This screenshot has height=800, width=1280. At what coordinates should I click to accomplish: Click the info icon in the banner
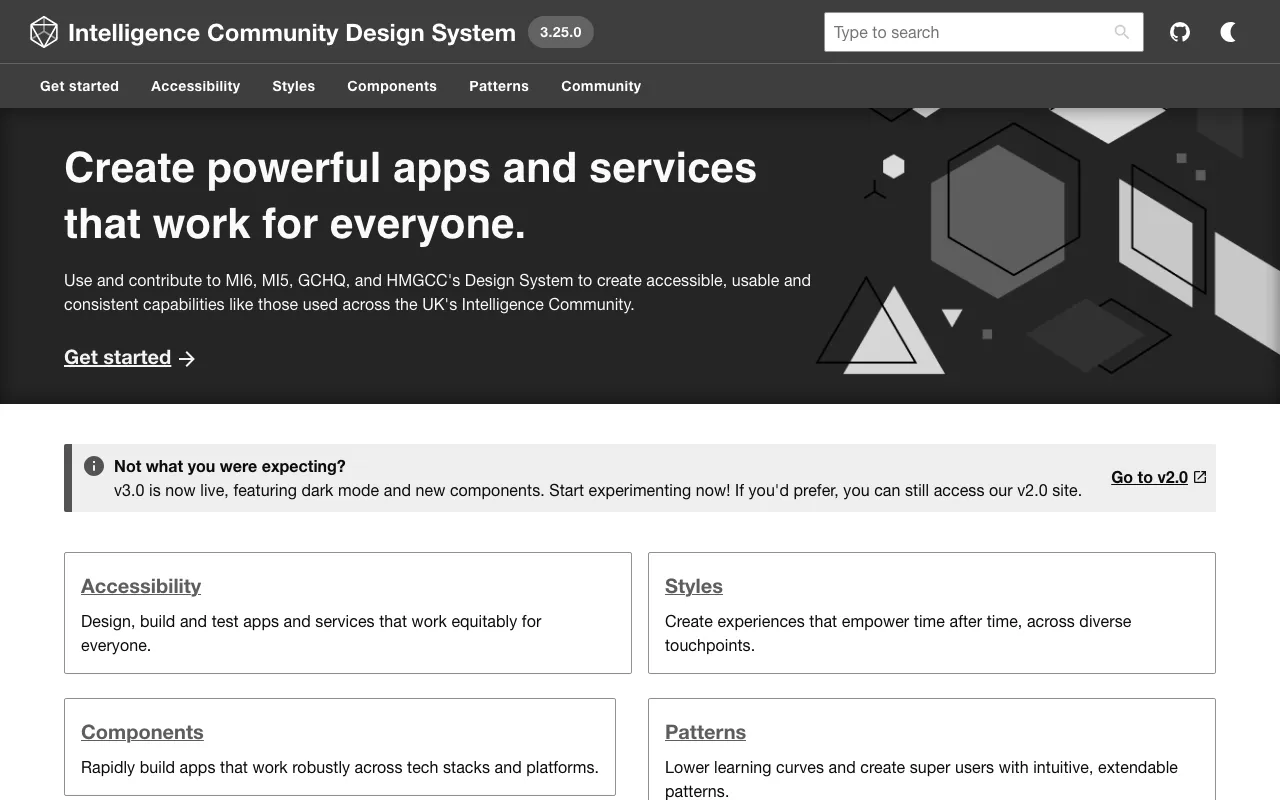94,466
